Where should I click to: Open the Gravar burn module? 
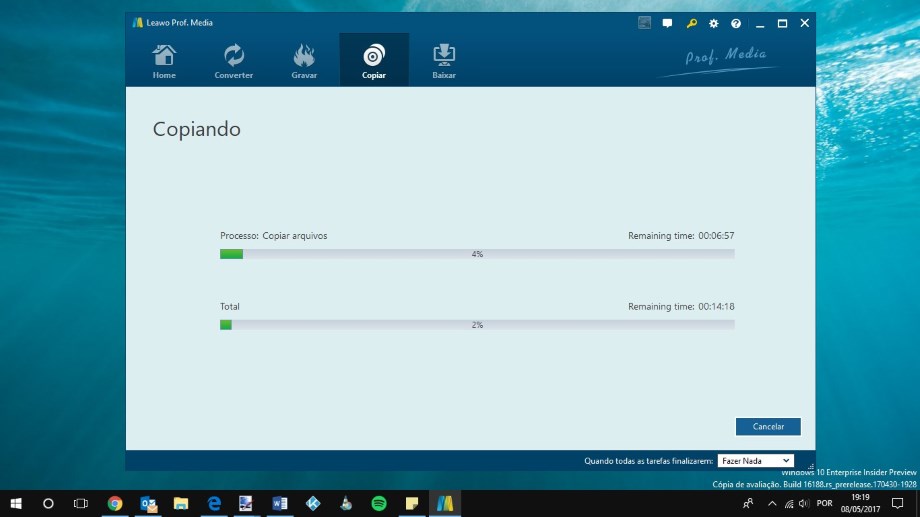304,61
